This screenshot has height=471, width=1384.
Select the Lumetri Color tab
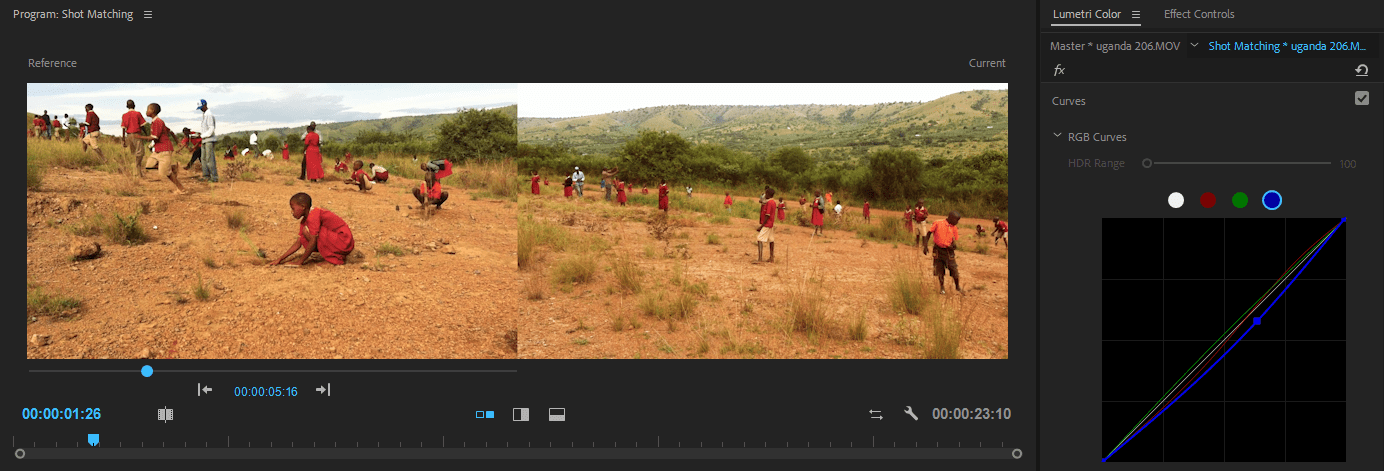tap(1086, 14)
